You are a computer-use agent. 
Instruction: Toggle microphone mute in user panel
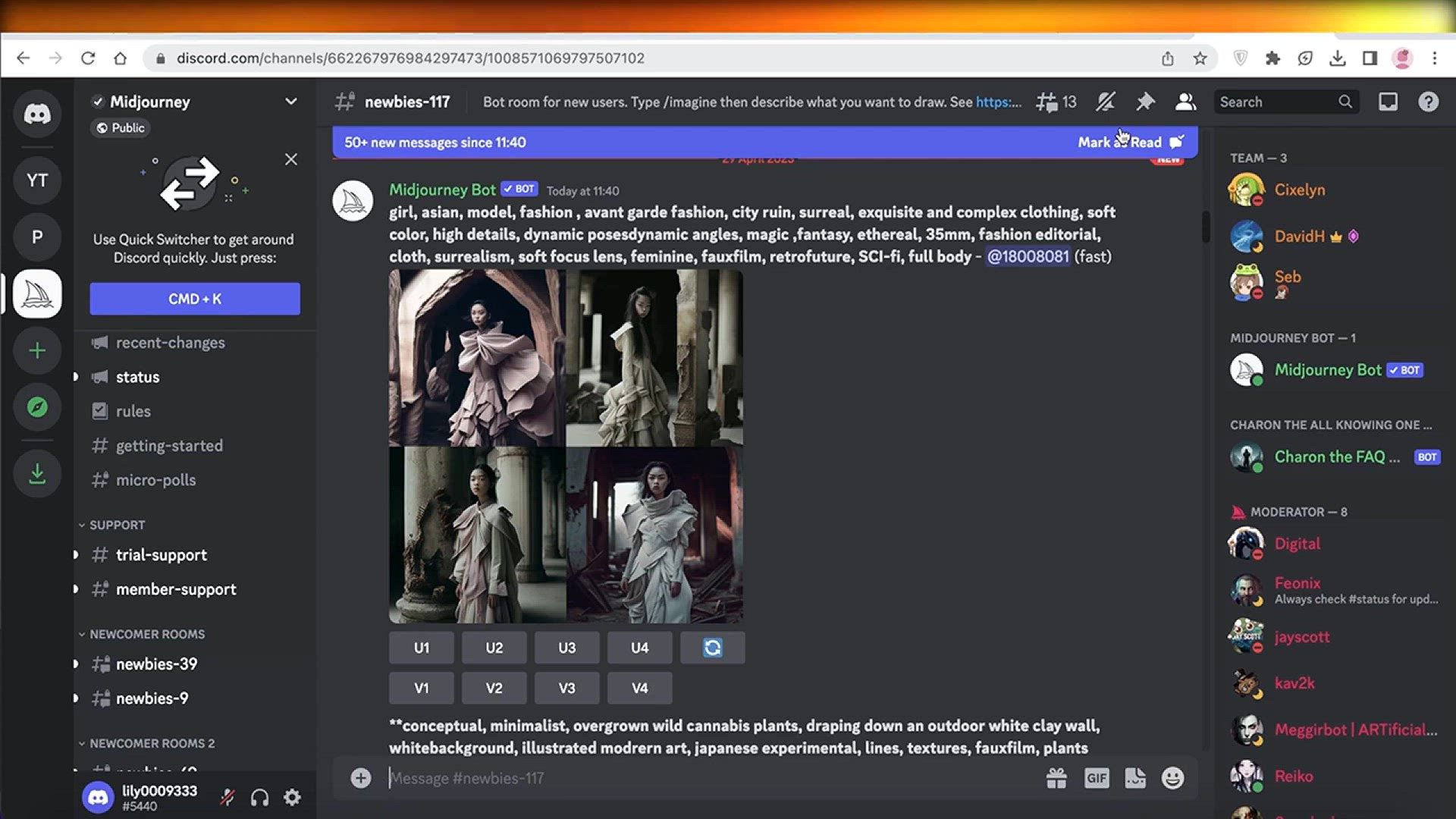coord(227,797)
